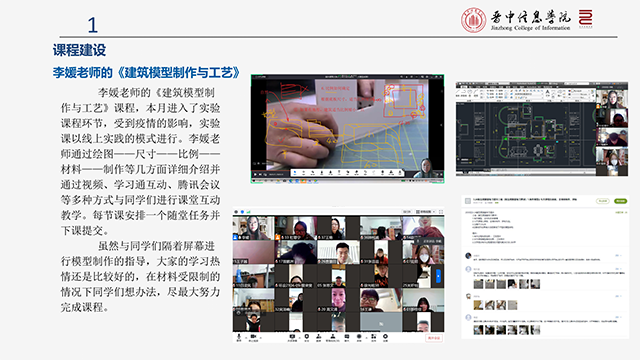640x360 pixels.
Task: Play the model-making video
Action: coord(256,174)
